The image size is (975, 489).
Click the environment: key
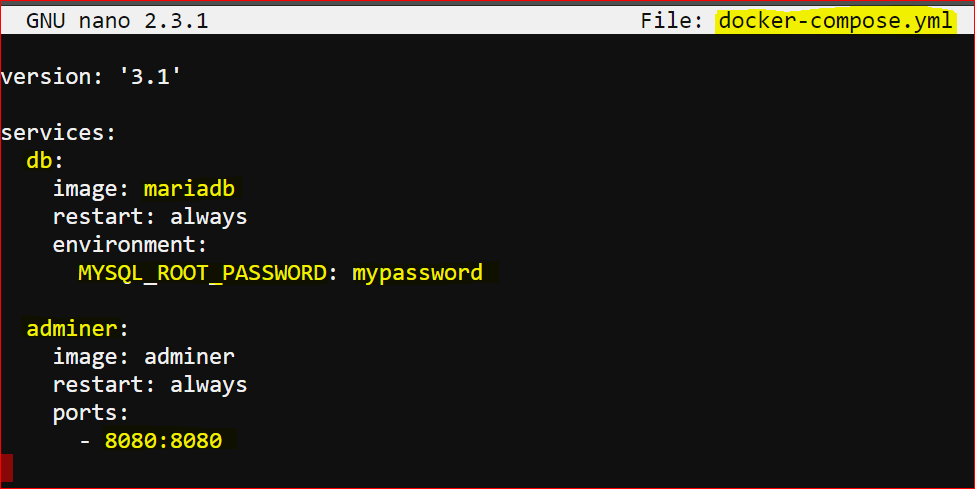click(129, 244)
